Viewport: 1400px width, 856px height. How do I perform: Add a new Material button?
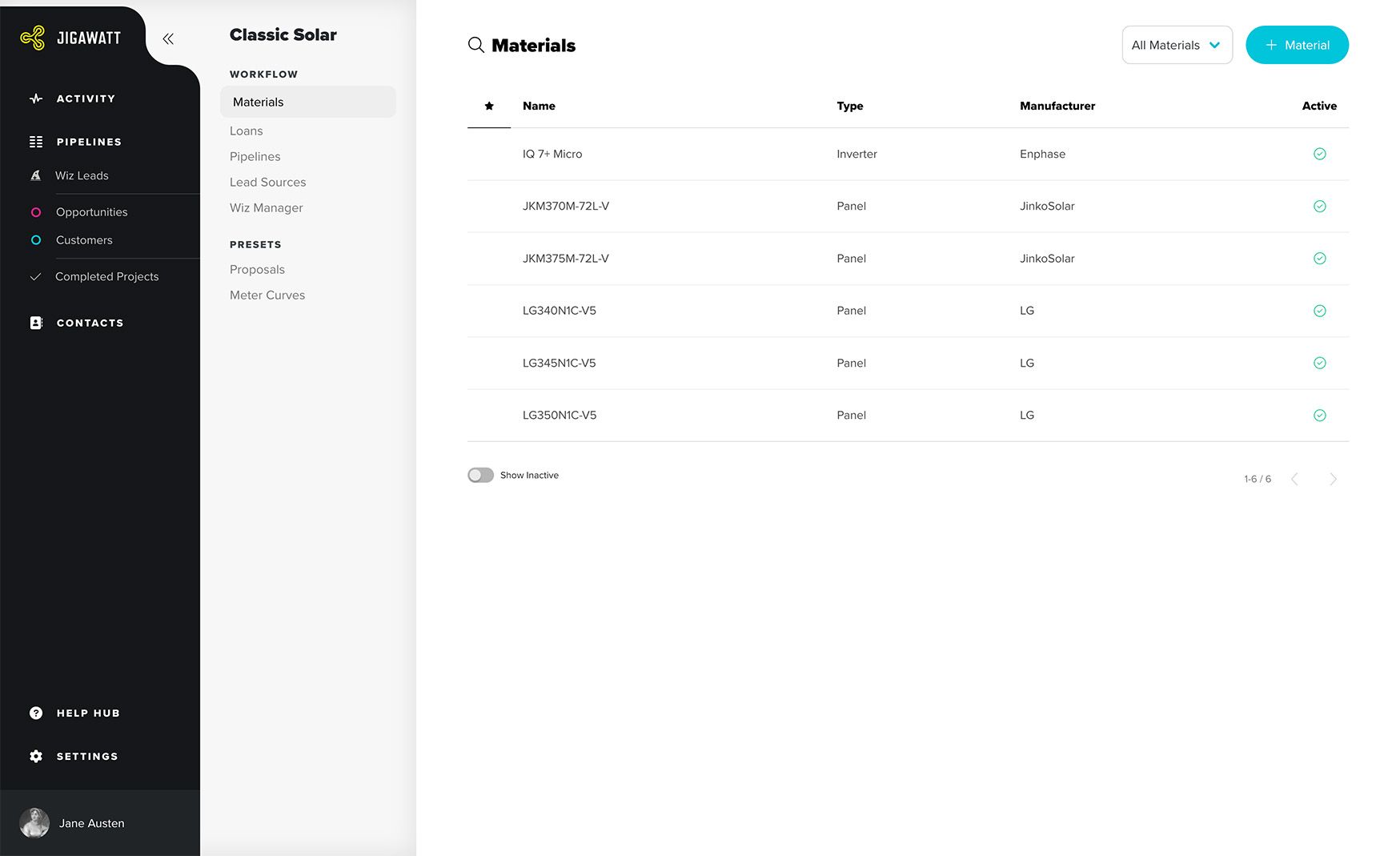(x=1297, y=45)
